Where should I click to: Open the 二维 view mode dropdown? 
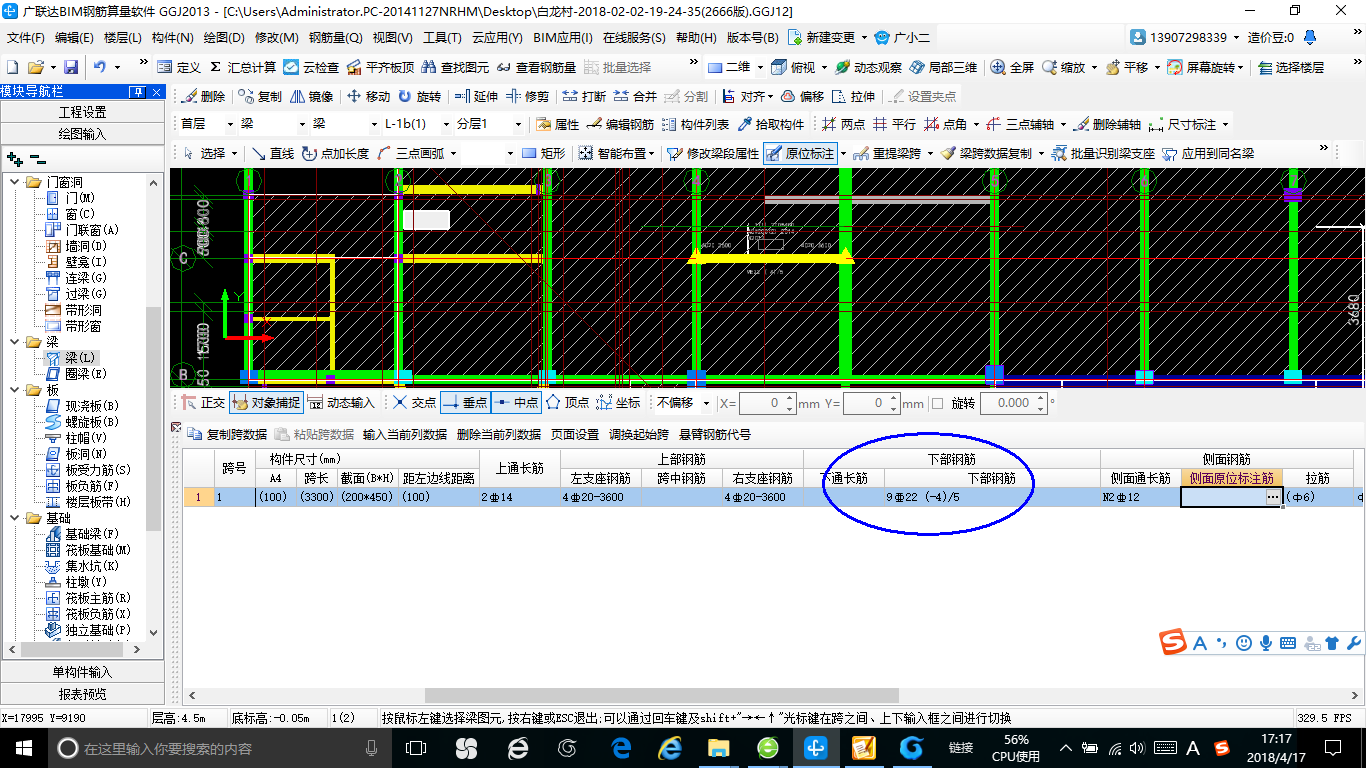760,67
